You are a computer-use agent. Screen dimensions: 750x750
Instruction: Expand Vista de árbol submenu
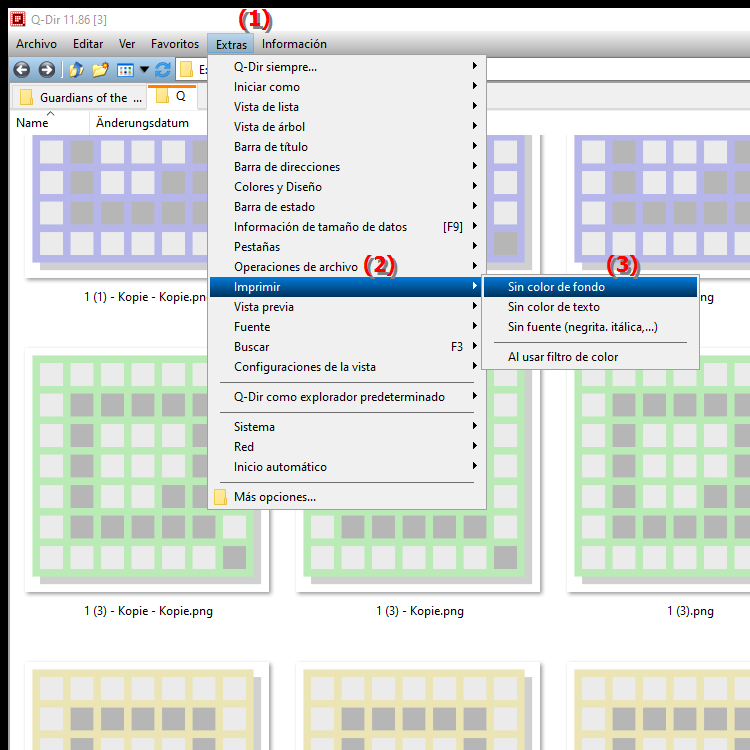(x=348, y=127)
